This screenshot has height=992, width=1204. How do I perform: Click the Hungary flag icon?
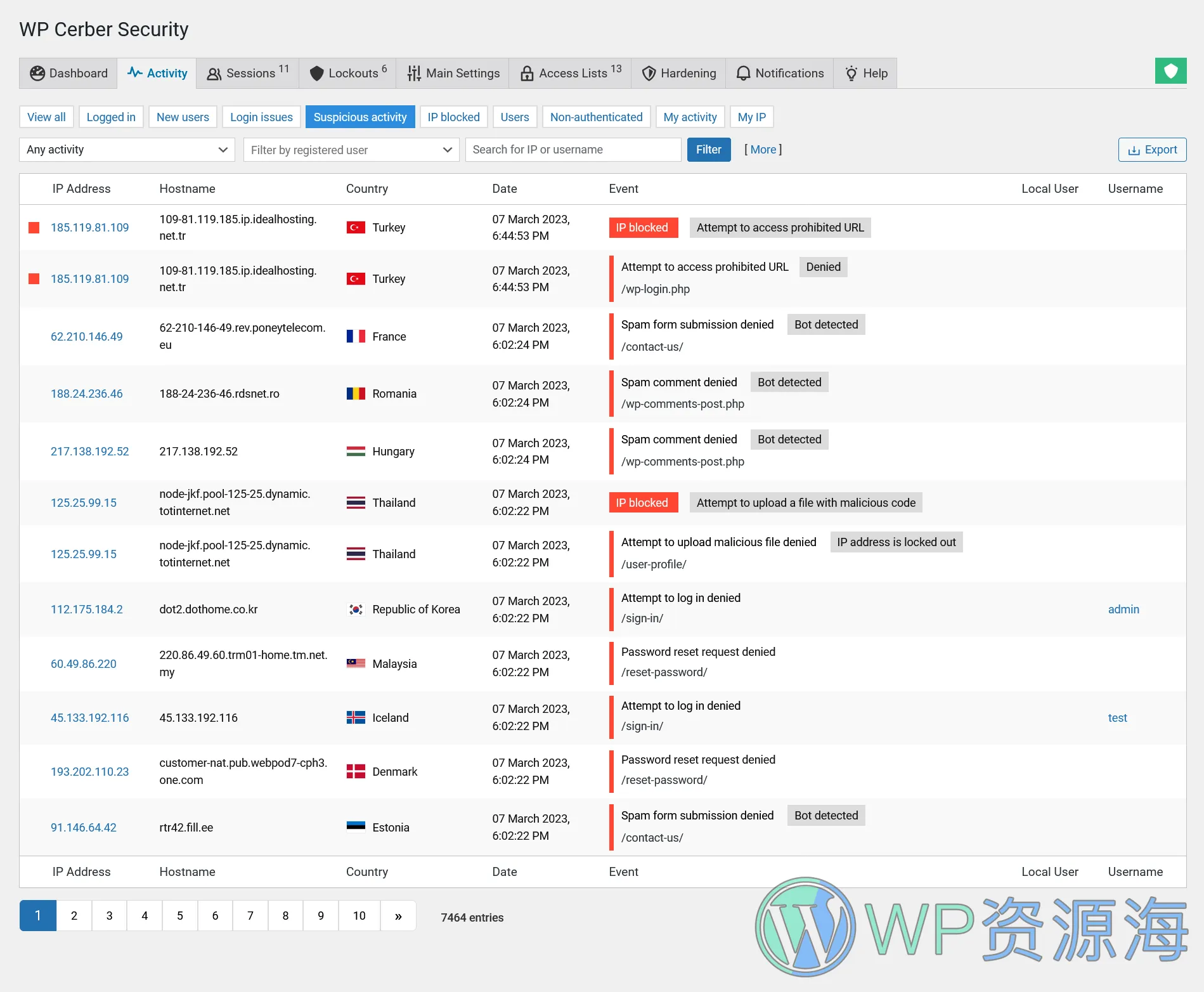click(x=356, y=451)
